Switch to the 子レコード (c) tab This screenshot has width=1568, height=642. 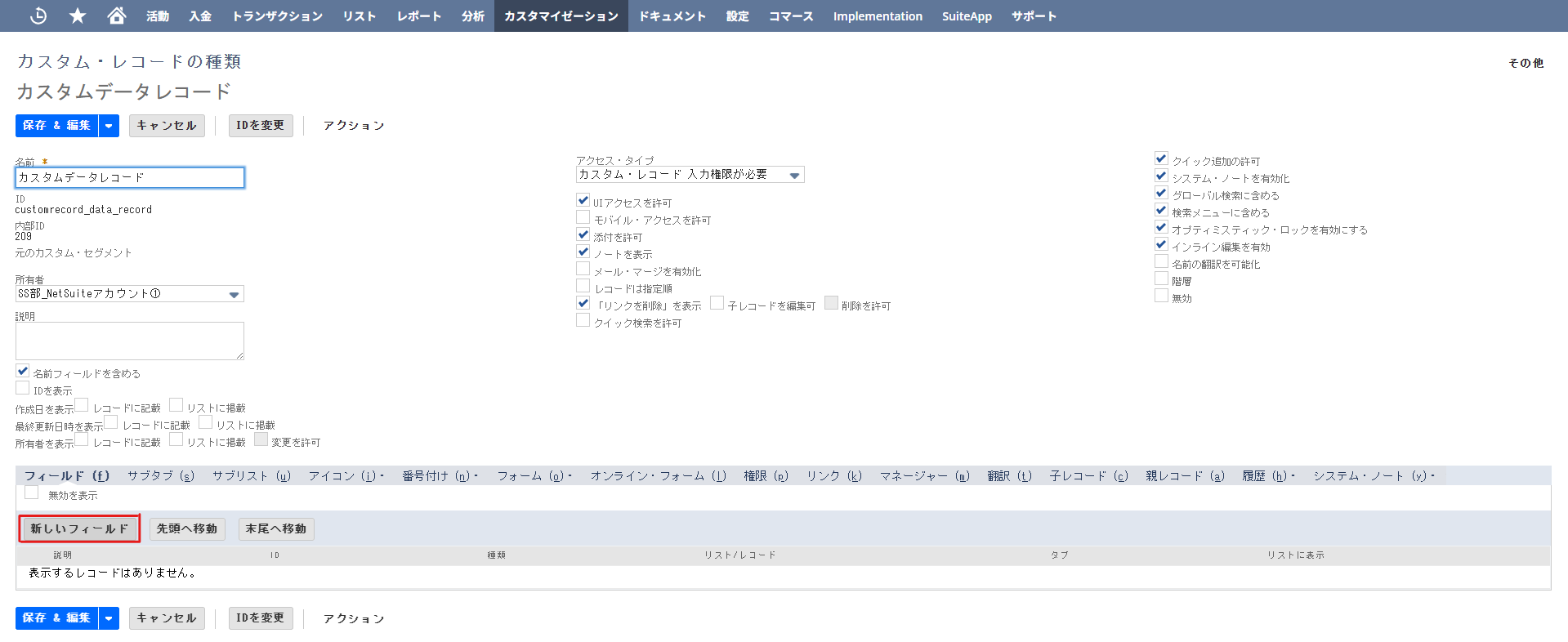pos(1089,476)
